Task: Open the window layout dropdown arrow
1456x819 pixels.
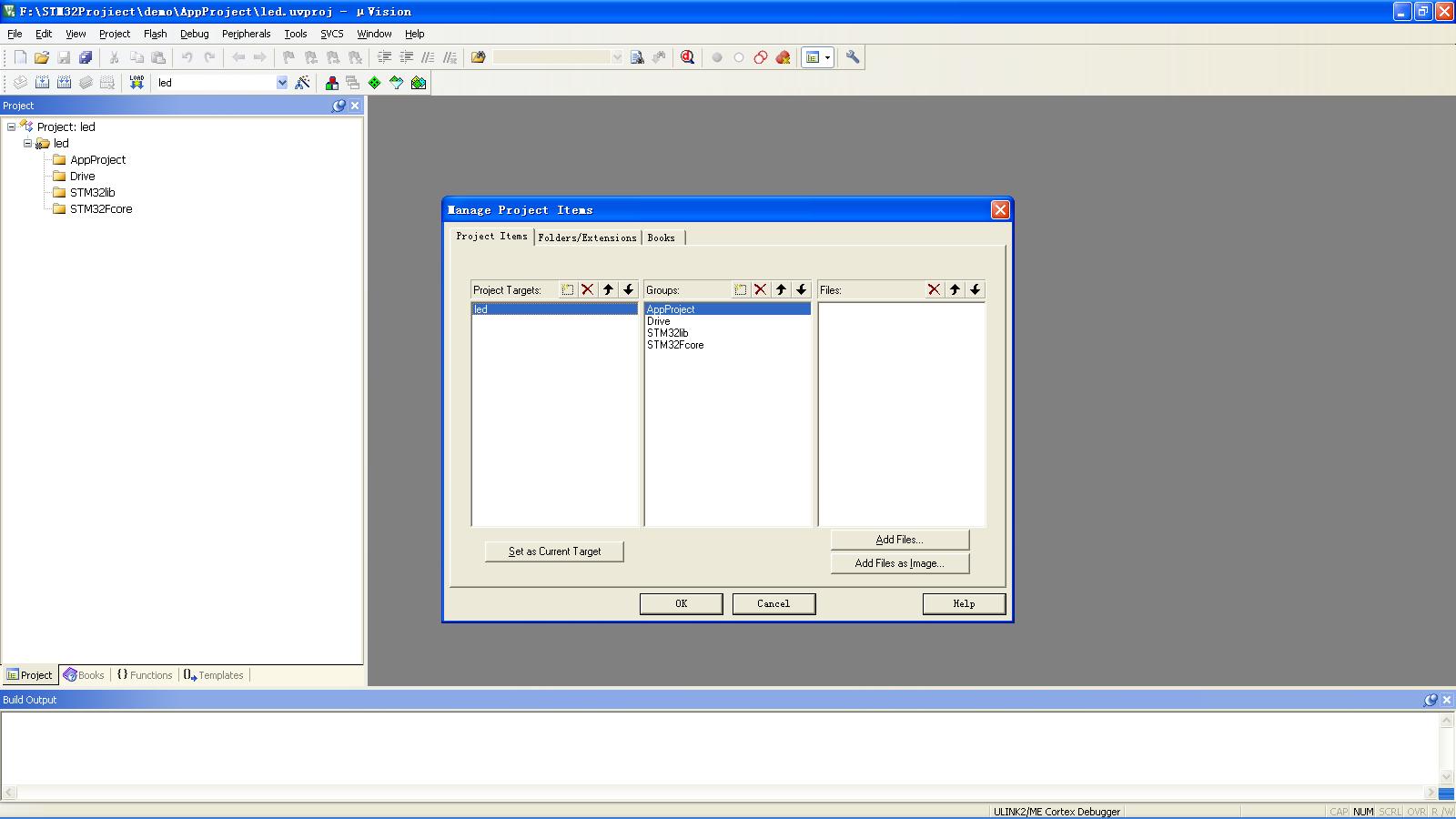Action: pyautogui.click(x=827, y=57)
